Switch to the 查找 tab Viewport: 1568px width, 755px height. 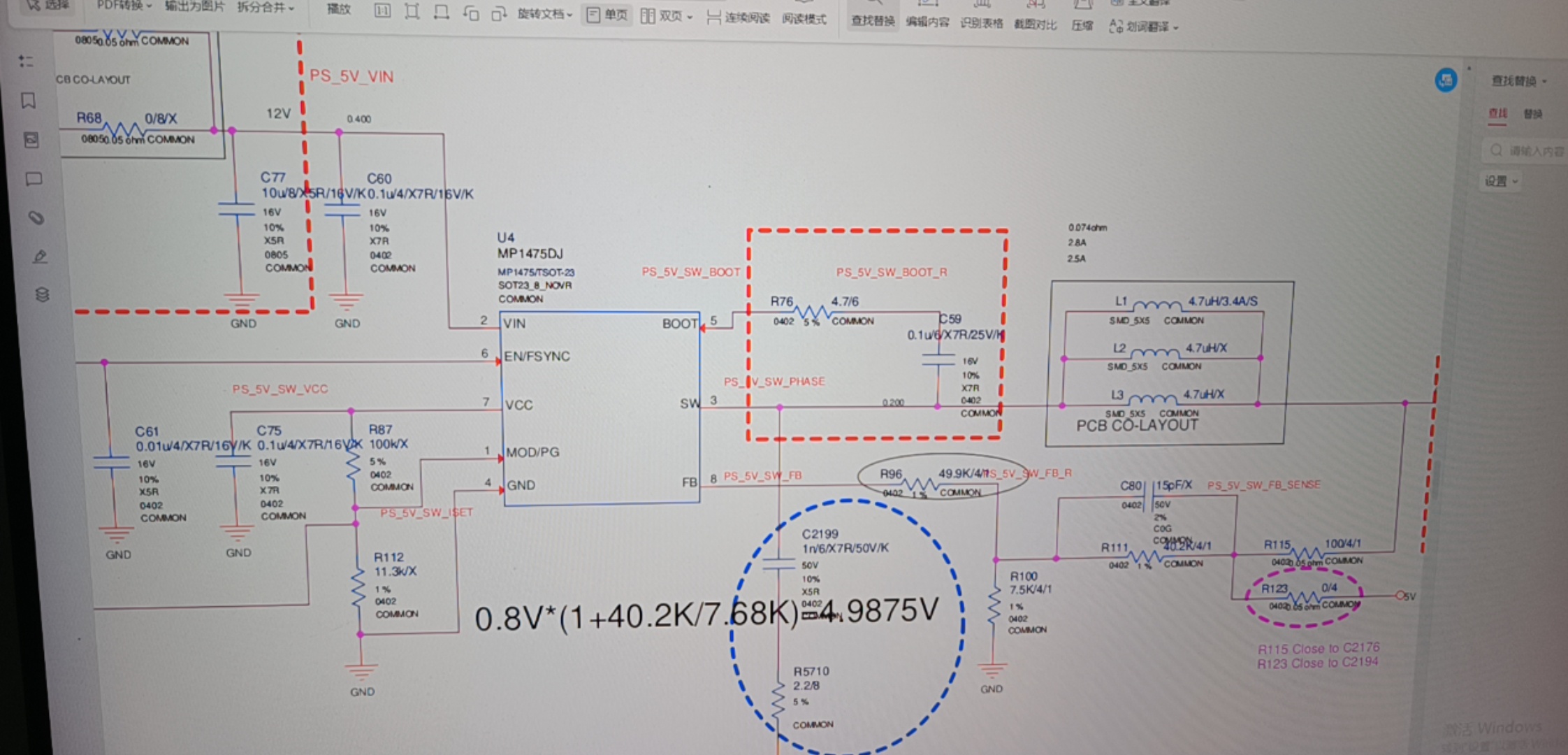(1497, 113)
